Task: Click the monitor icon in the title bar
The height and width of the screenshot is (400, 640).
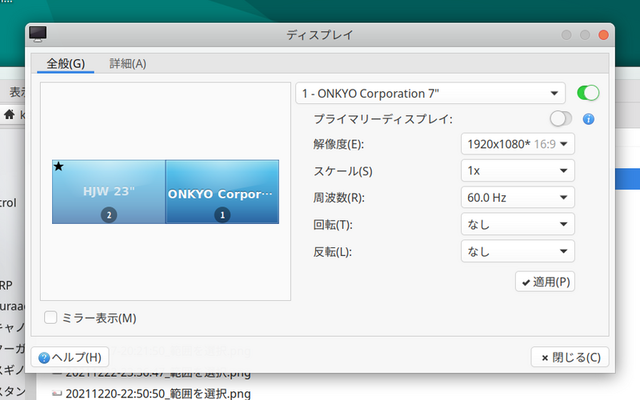Action: coord(38,34)
